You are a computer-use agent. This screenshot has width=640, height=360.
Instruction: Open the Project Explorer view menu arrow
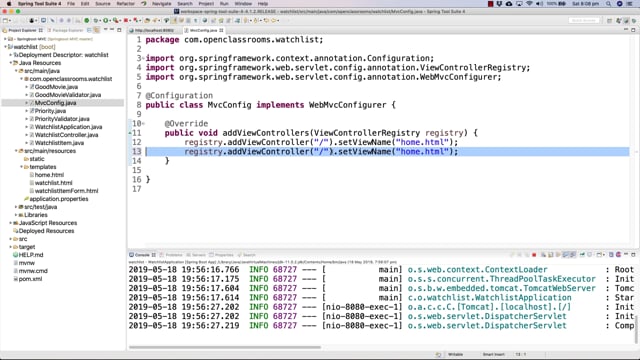(105, 30)
